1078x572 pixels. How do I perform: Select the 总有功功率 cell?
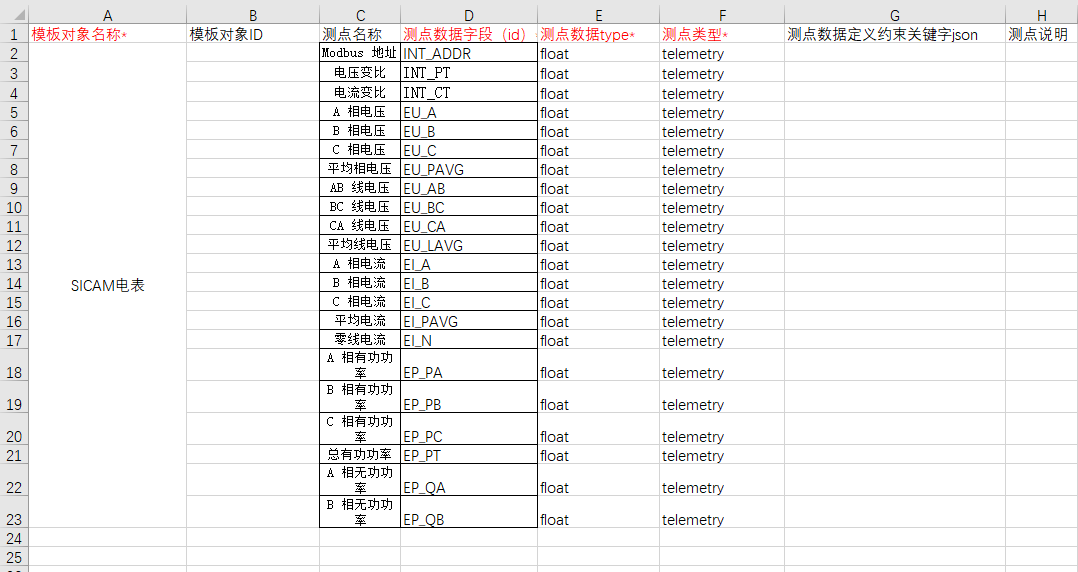point(360,455)
